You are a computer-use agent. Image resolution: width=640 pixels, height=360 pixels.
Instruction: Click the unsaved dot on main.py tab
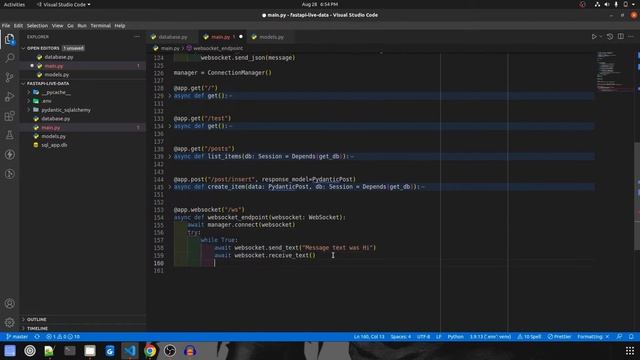[241, 37]
